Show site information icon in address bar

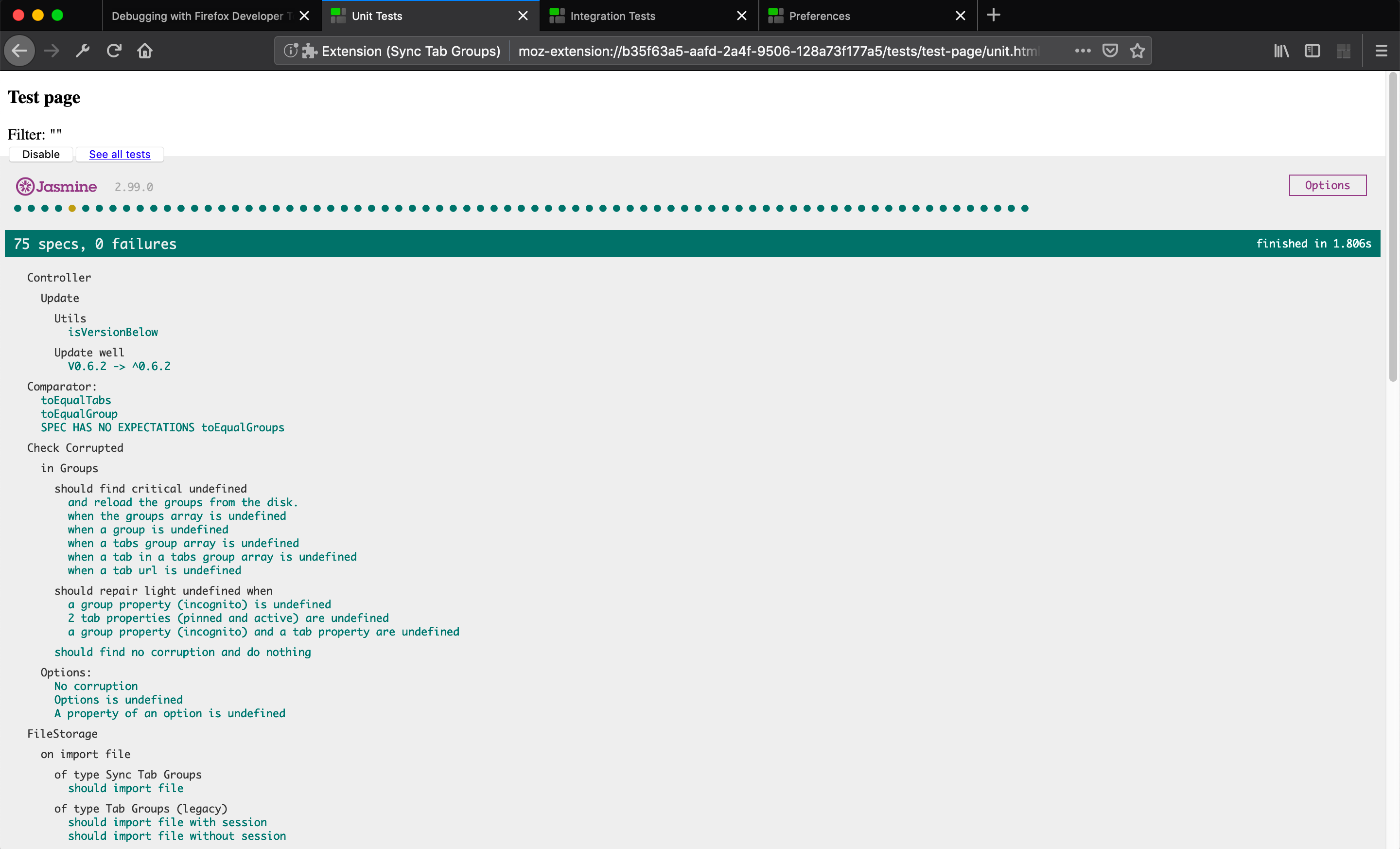[290, 51]
